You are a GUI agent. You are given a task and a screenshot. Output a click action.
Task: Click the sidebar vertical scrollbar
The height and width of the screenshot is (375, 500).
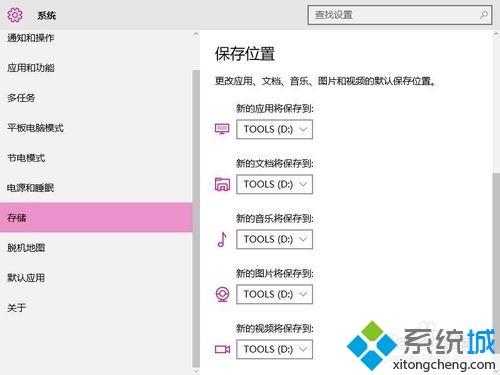pos(196,218)
